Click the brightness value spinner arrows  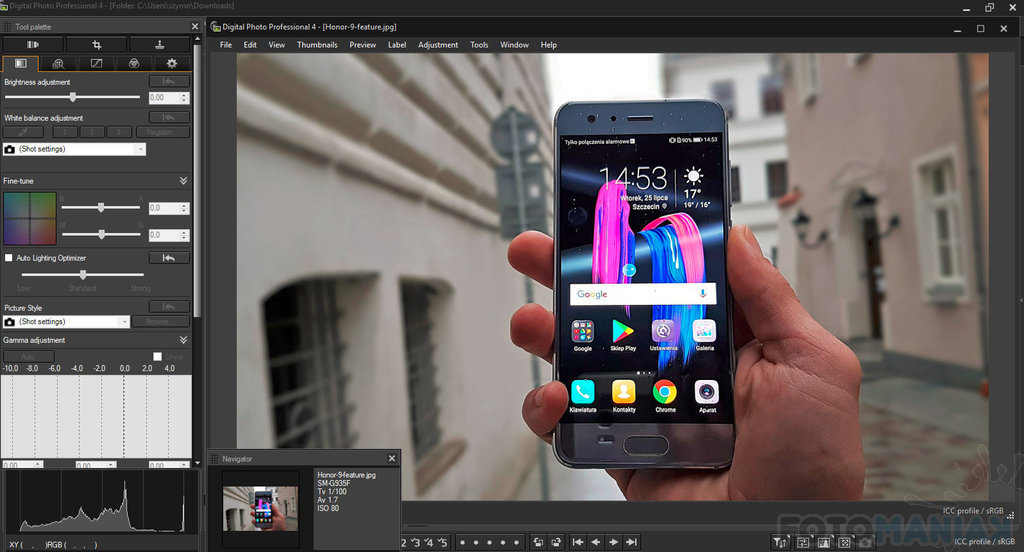184,98
